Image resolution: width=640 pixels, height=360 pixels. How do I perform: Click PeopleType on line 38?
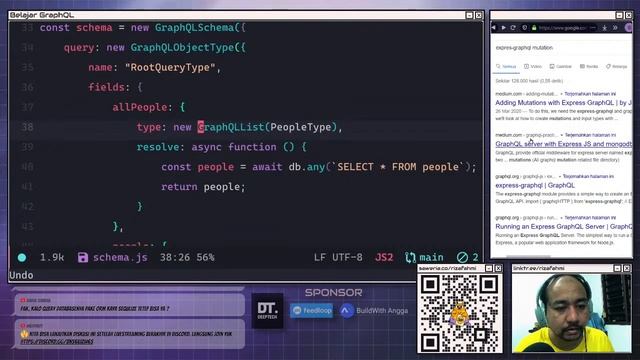[301, 127]
